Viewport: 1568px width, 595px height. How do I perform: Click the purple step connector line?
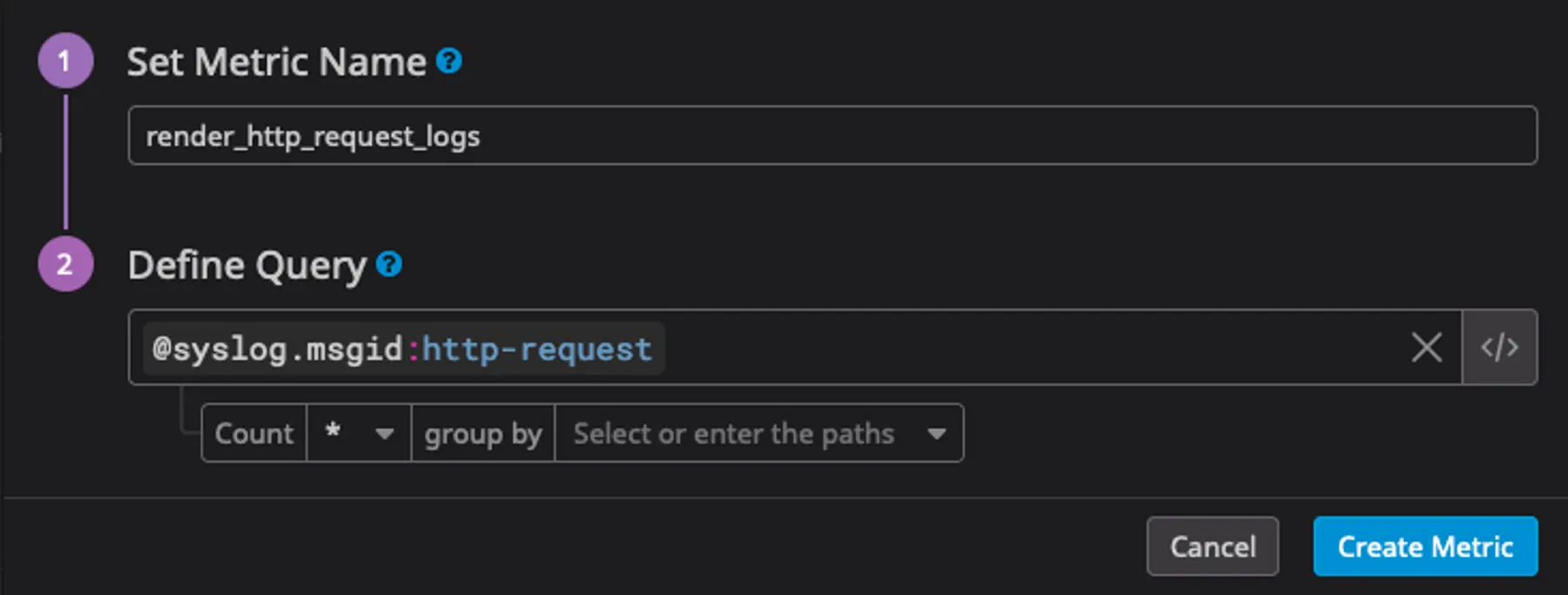click(x=64, y=161)
